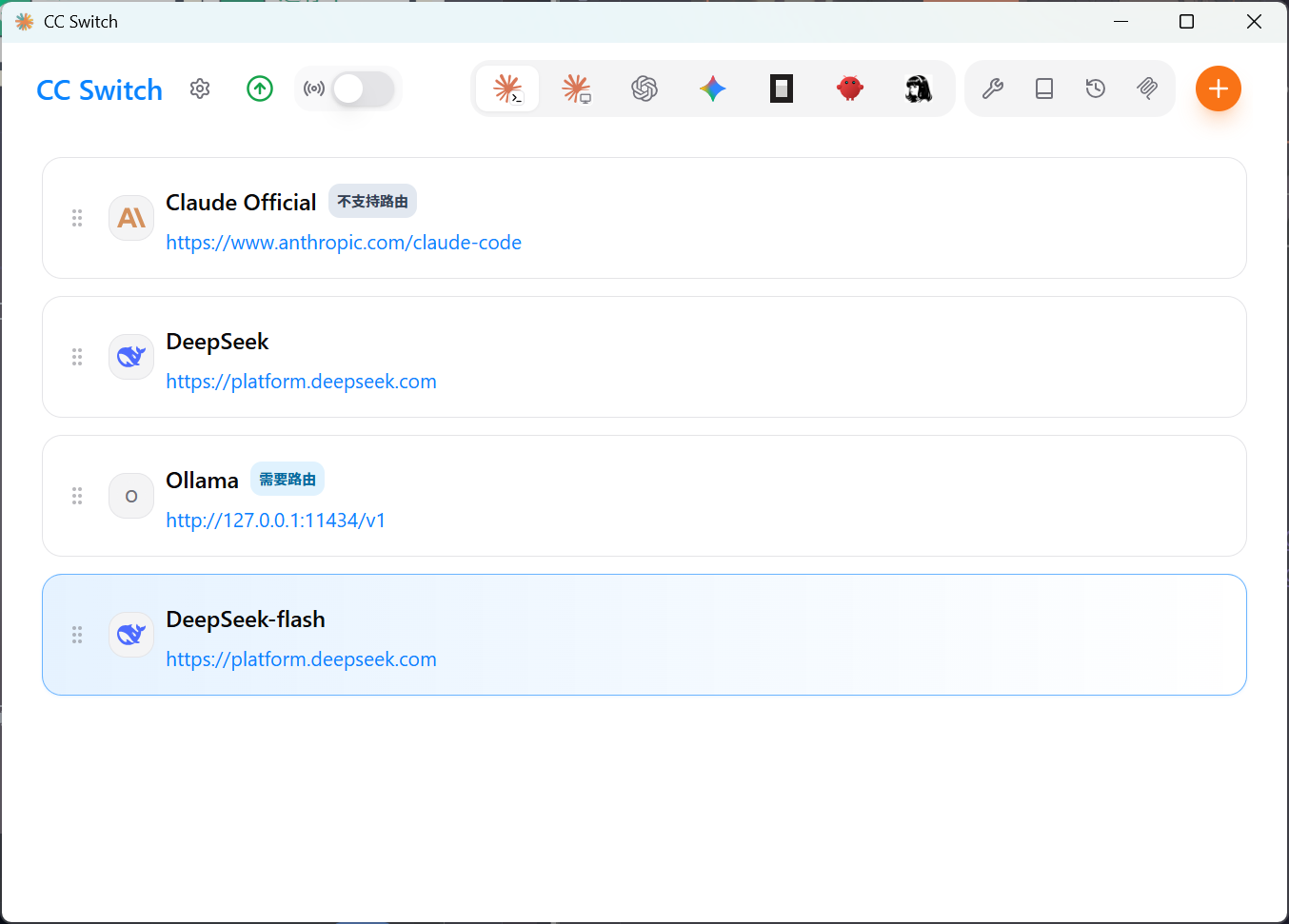The height and width of the screenshot is (924, 1289).
Task: Add a new provider with the plus button
Action: coord(1219,88)
